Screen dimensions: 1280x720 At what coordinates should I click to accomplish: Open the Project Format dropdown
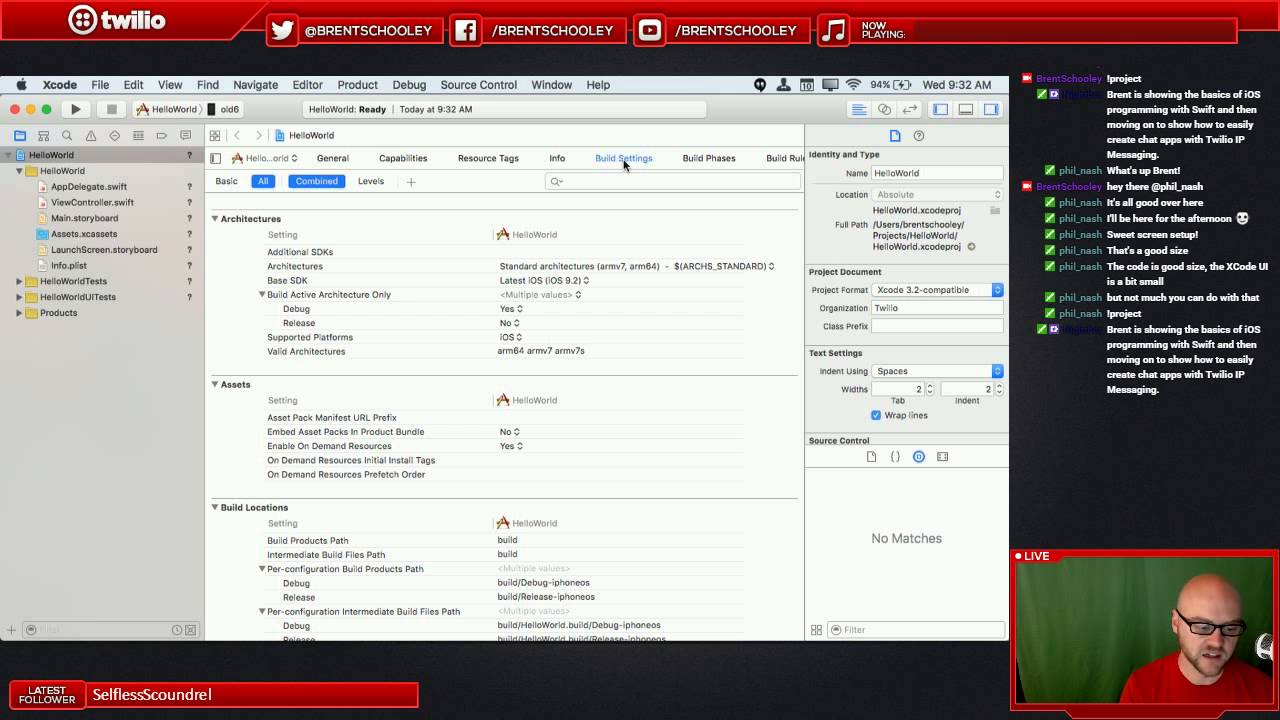point(937,290)
